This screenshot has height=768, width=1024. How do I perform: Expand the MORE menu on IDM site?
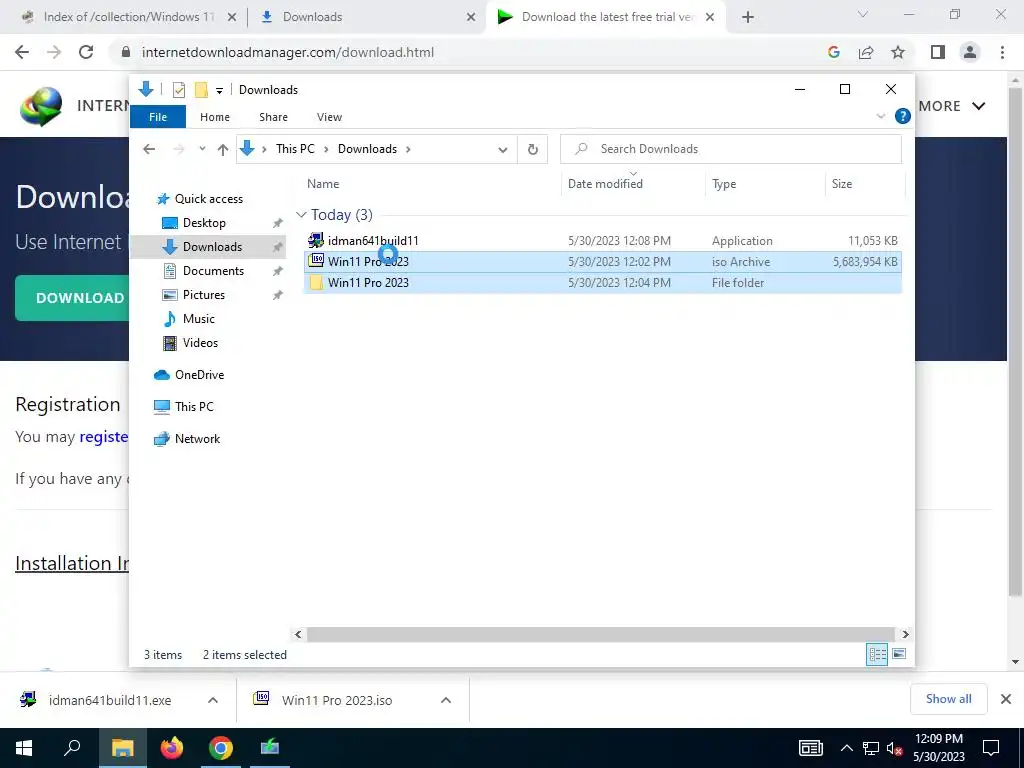[952, 106]
